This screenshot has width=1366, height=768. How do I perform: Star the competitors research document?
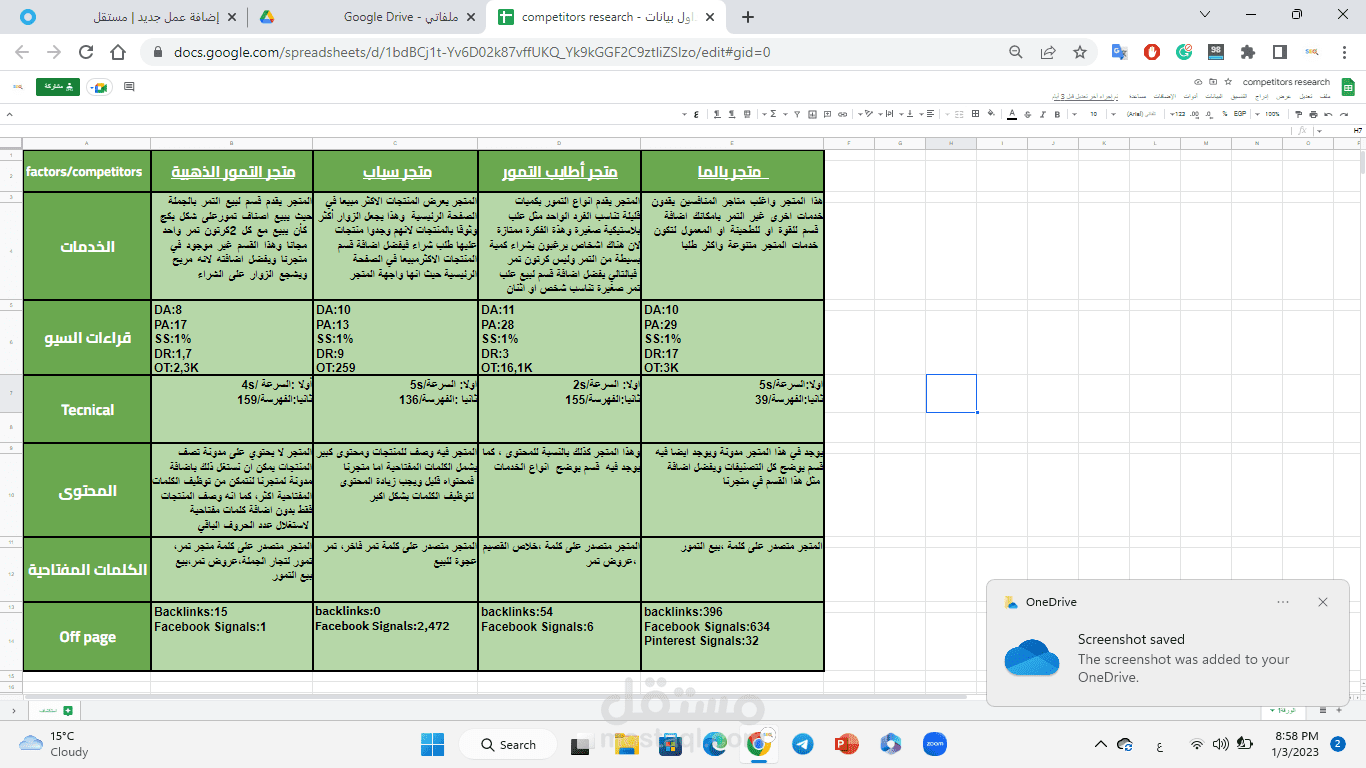1229,82
